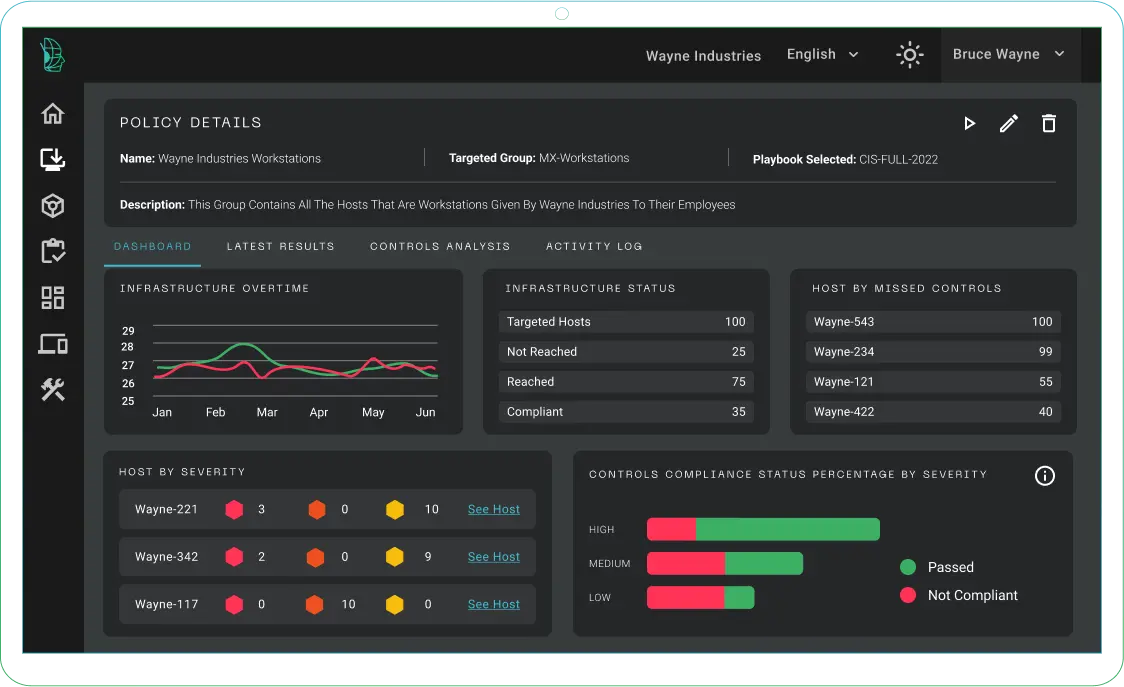
Task: Switch to Controls Analysis tab
Action: point(439,246)
